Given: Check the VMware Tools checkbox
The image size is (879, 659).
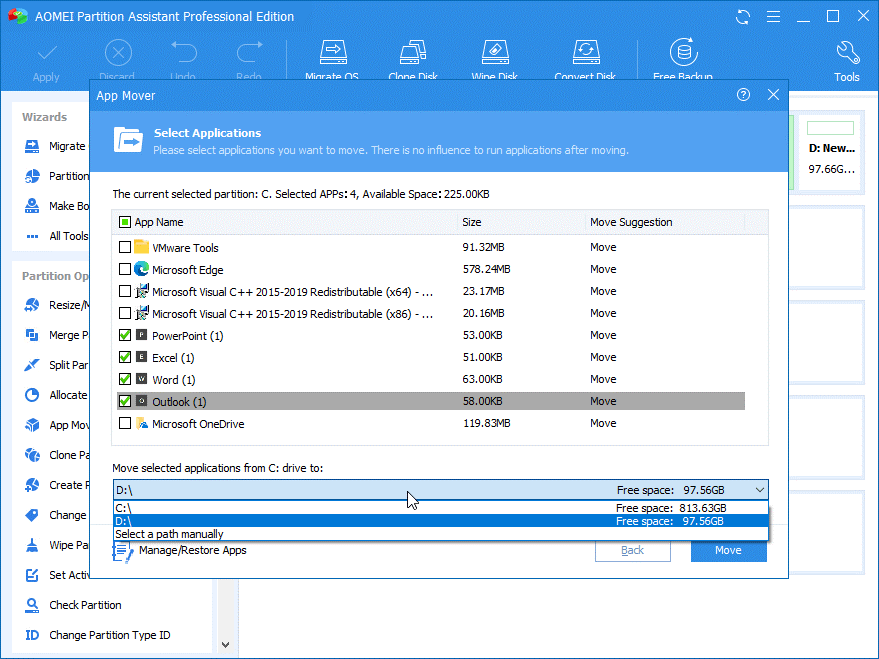Looking at the screenshot, I should [125, 247].
